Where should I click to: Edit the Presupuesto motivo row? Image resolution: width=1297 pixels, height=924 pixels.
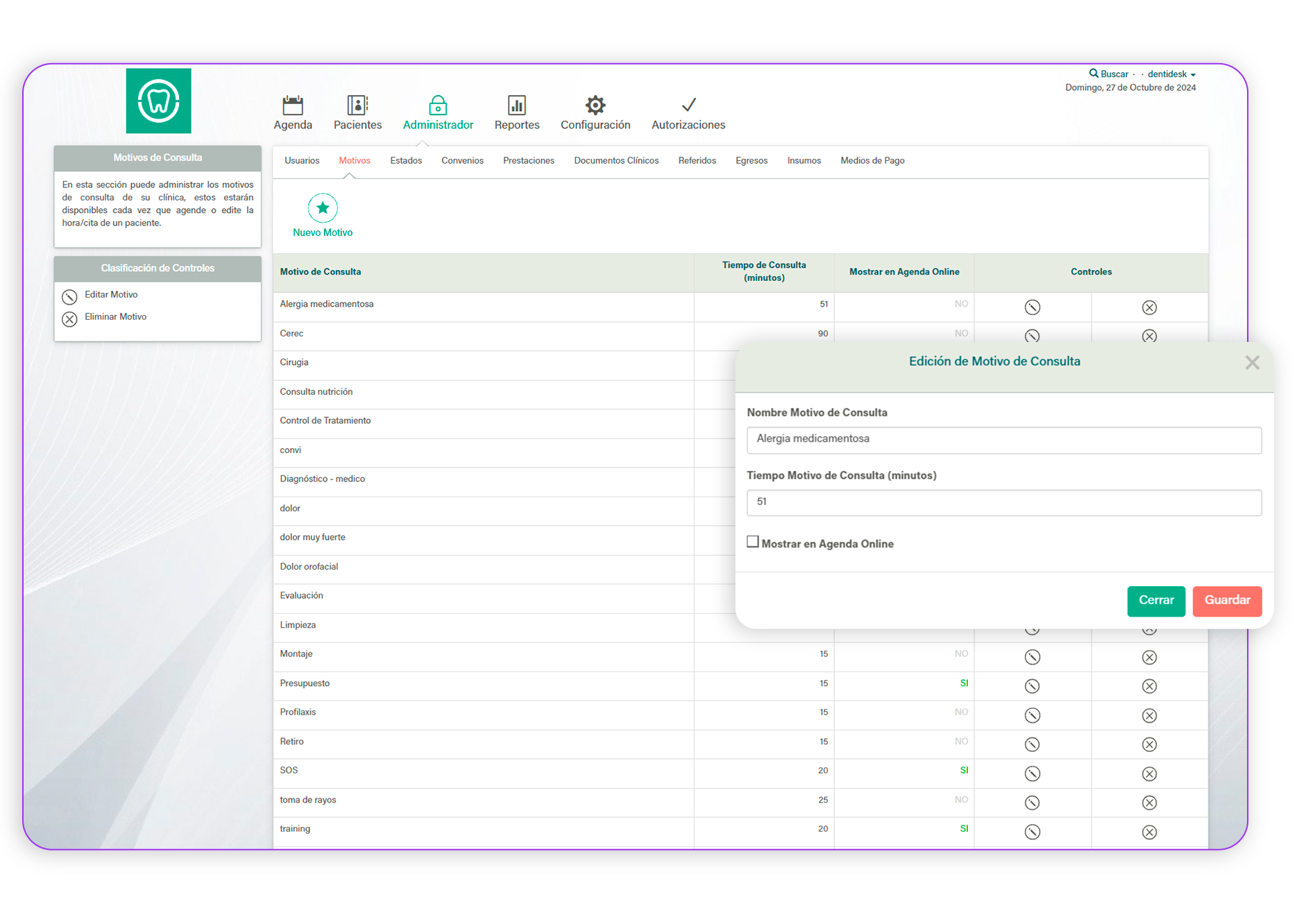(x=1032, y=686)
